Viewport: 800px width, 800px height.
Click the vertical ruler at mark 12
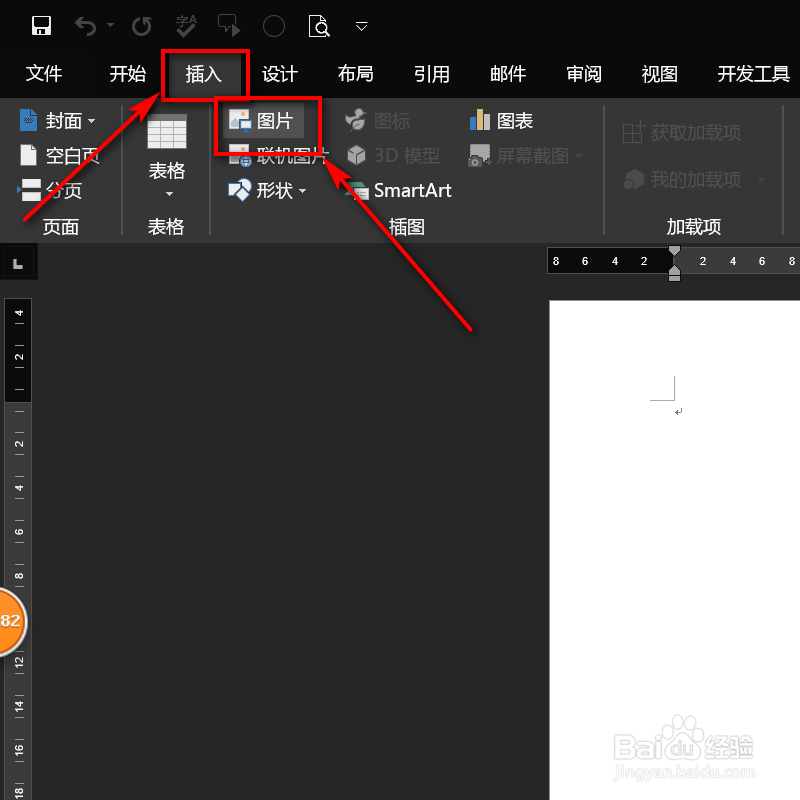19,662
